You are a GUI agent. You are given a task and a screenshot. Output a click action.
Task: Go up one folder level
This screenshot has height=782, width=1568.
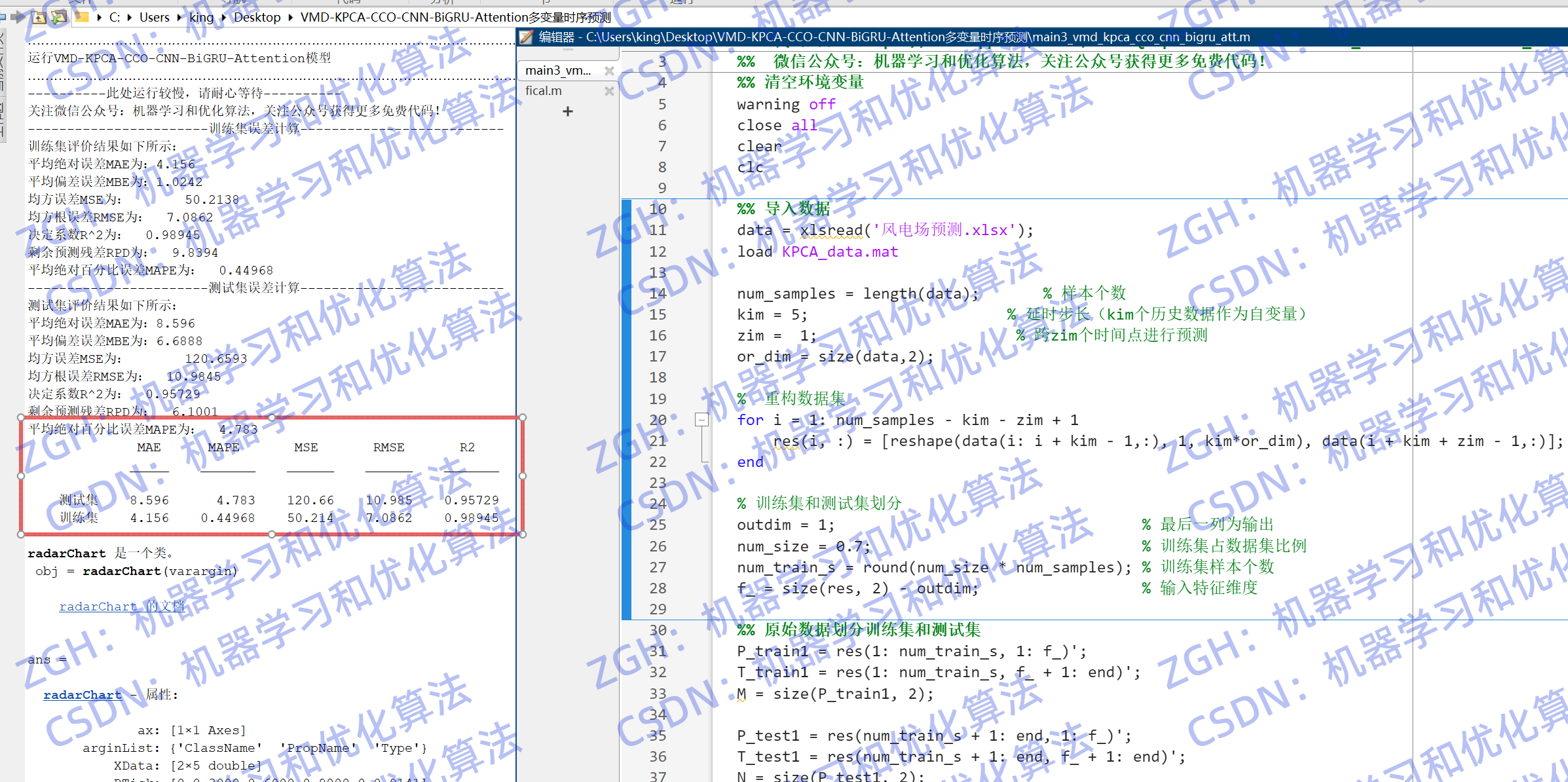click(x=39, y=17)
